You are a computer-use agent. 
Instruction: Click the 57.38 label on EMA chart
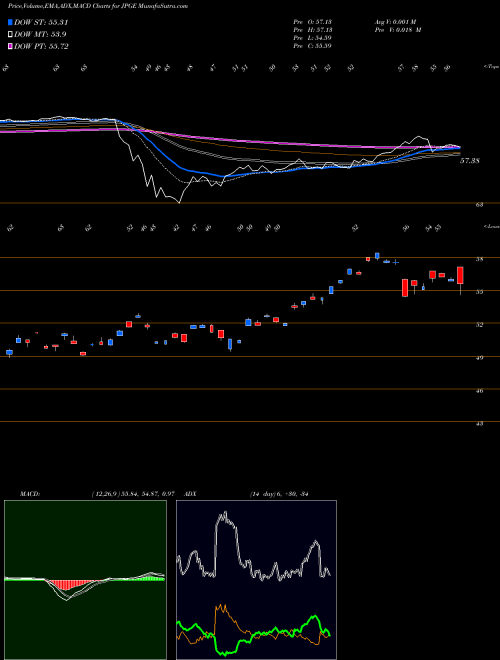click(470, 161)
